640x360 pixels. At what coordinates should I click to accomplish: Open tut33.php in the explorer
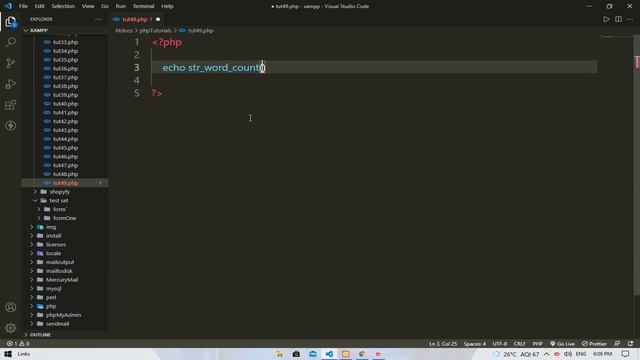coord(65,42)
